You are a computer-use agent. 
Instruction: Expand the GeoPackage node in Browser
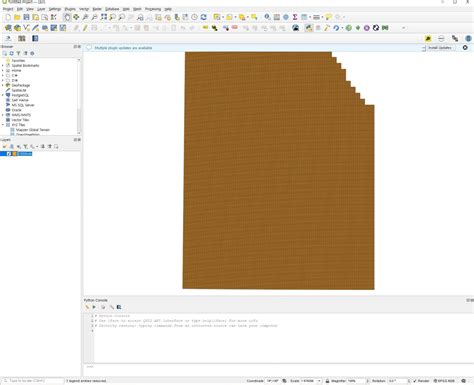click(3, 85)
